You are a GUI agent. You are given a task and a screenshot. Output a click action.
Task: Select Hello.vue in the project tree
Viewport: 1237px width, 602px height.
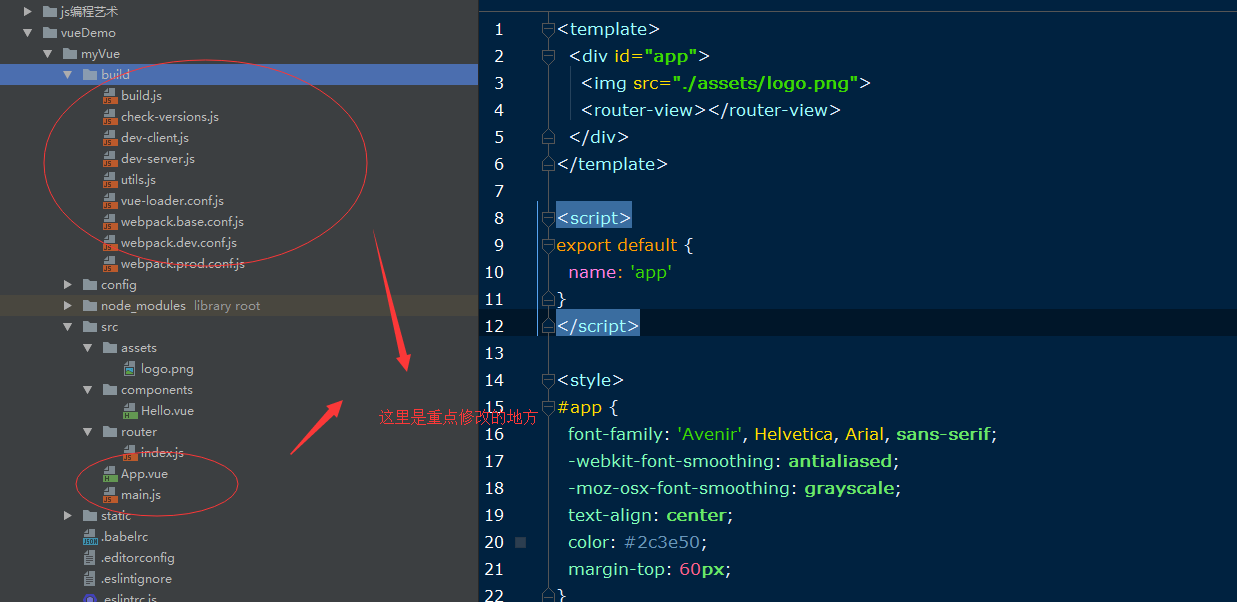pyautogui.click(x=167, y=411)
